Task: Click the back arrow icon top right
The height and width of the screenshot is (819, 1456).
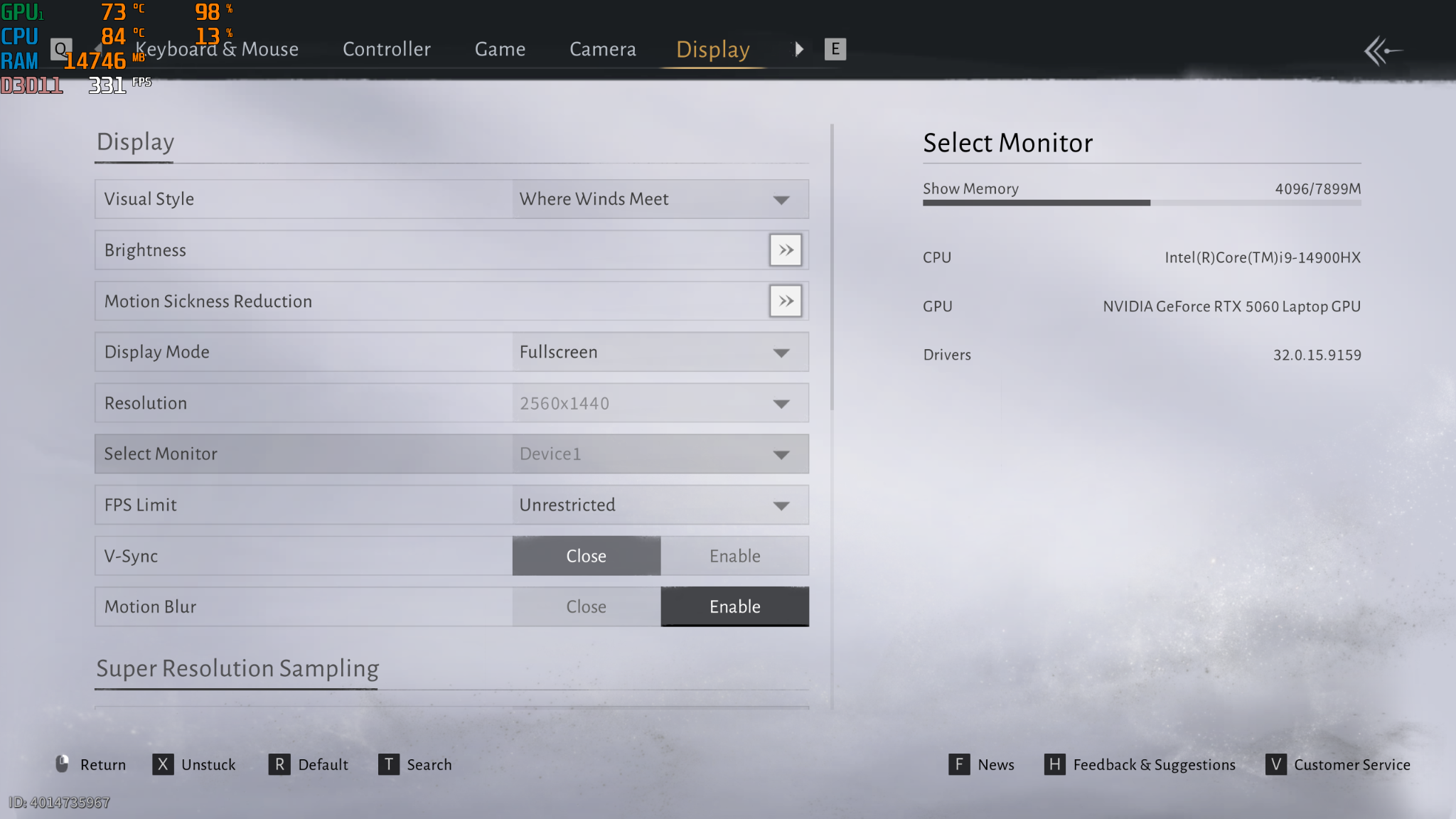Action: pos(1382,50)
